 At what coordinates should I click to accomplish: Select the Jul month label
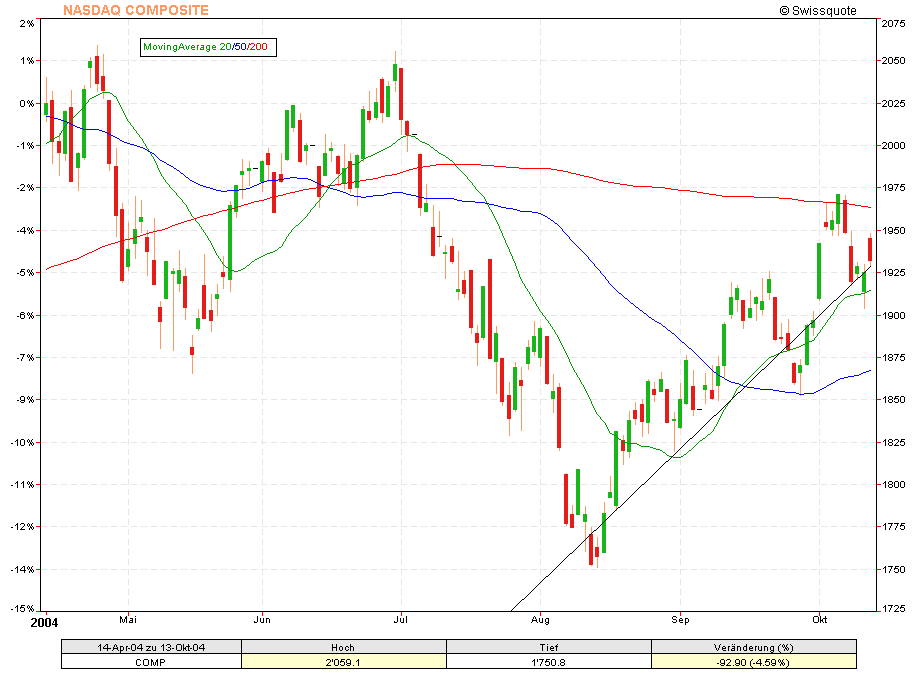401,619
